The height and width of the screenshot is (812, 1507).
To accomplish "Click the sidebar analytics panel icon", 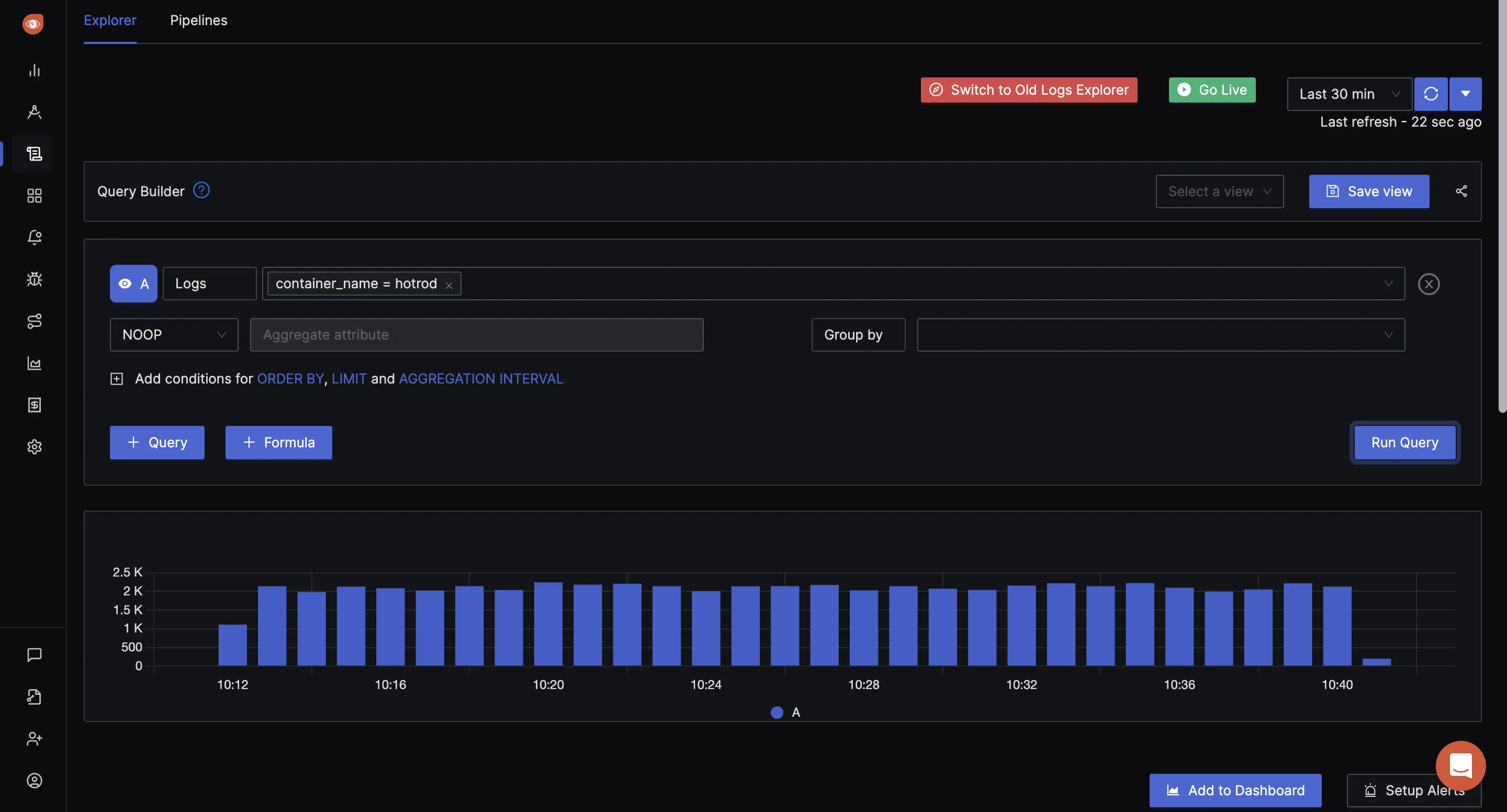I will [x=33, y=69].
